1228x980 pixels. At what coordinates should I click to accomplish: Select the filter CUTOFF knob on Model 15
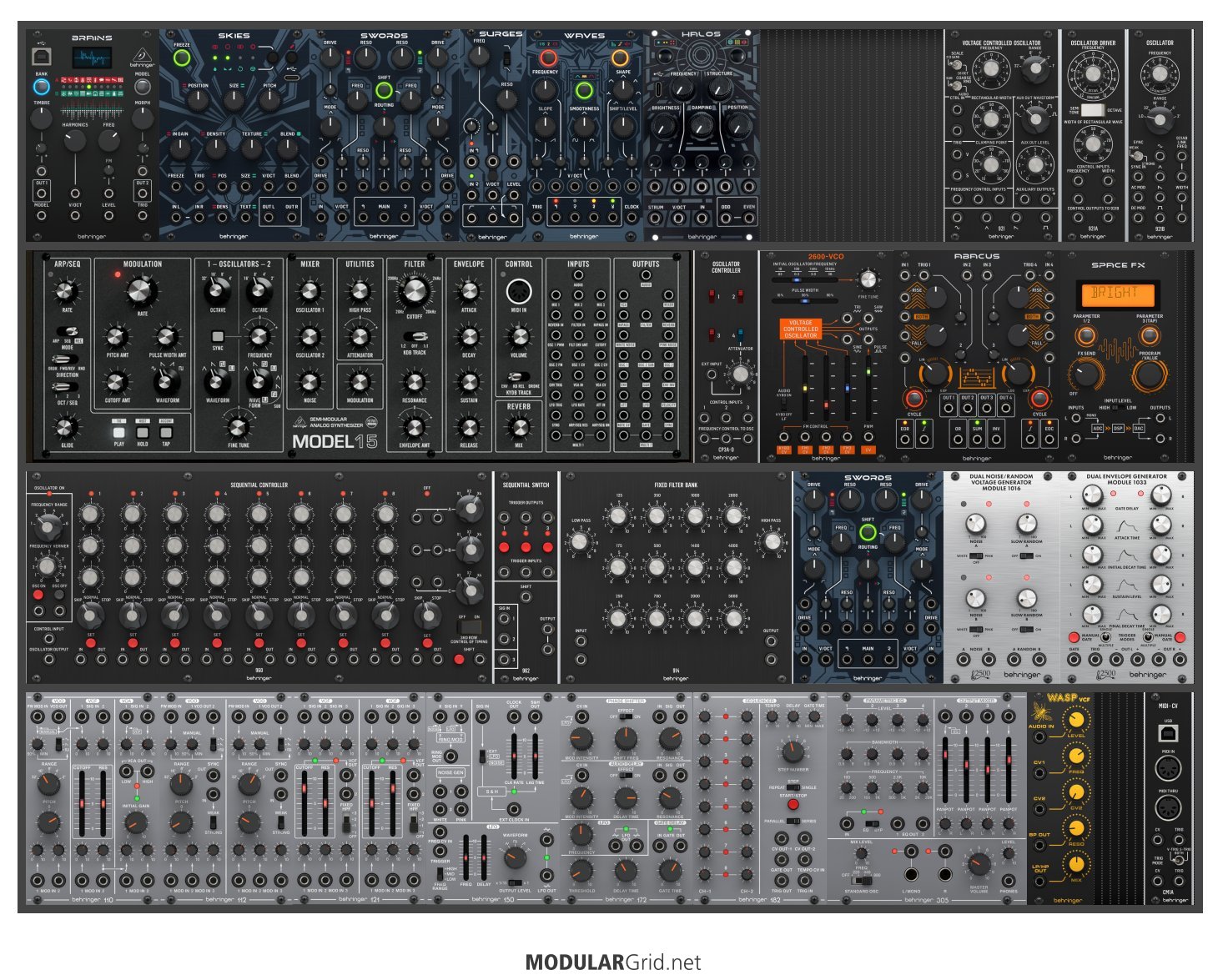click(x=414, y=292)
